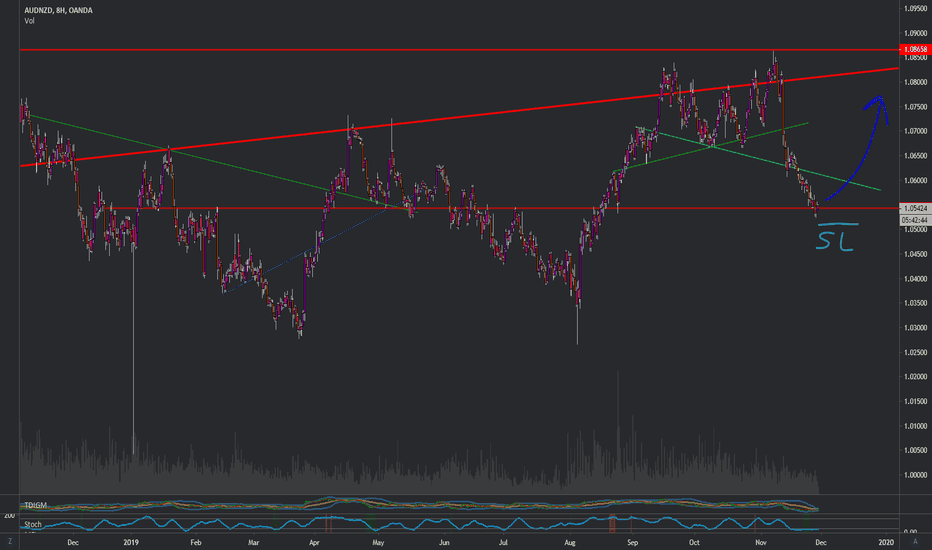Click the 1.09000 price axis label
The image size is (932, 550).
pyautogui.click(x=912, y=8)
